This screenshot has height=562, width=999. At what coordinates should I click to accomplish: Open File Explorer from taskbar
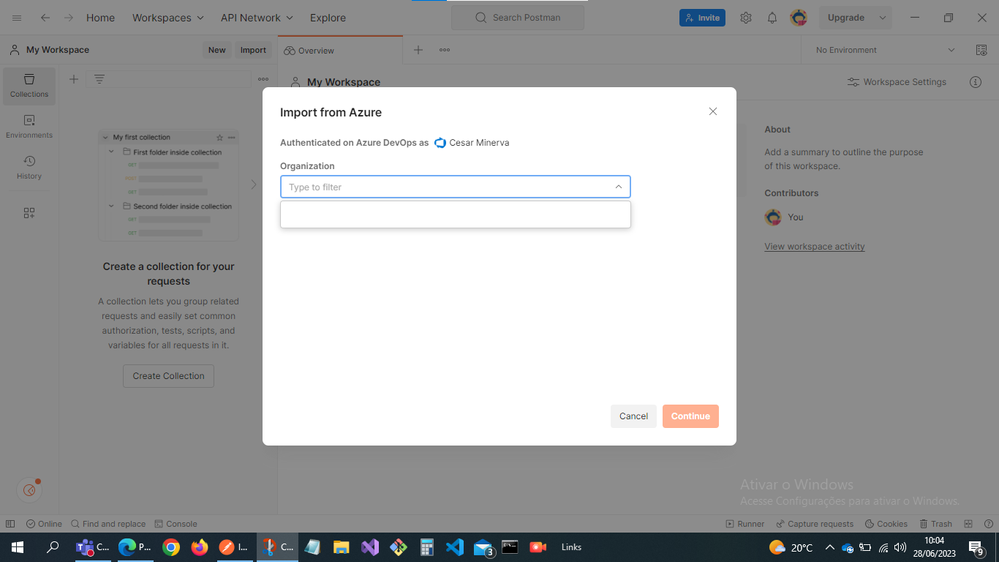tap(341, 547)
